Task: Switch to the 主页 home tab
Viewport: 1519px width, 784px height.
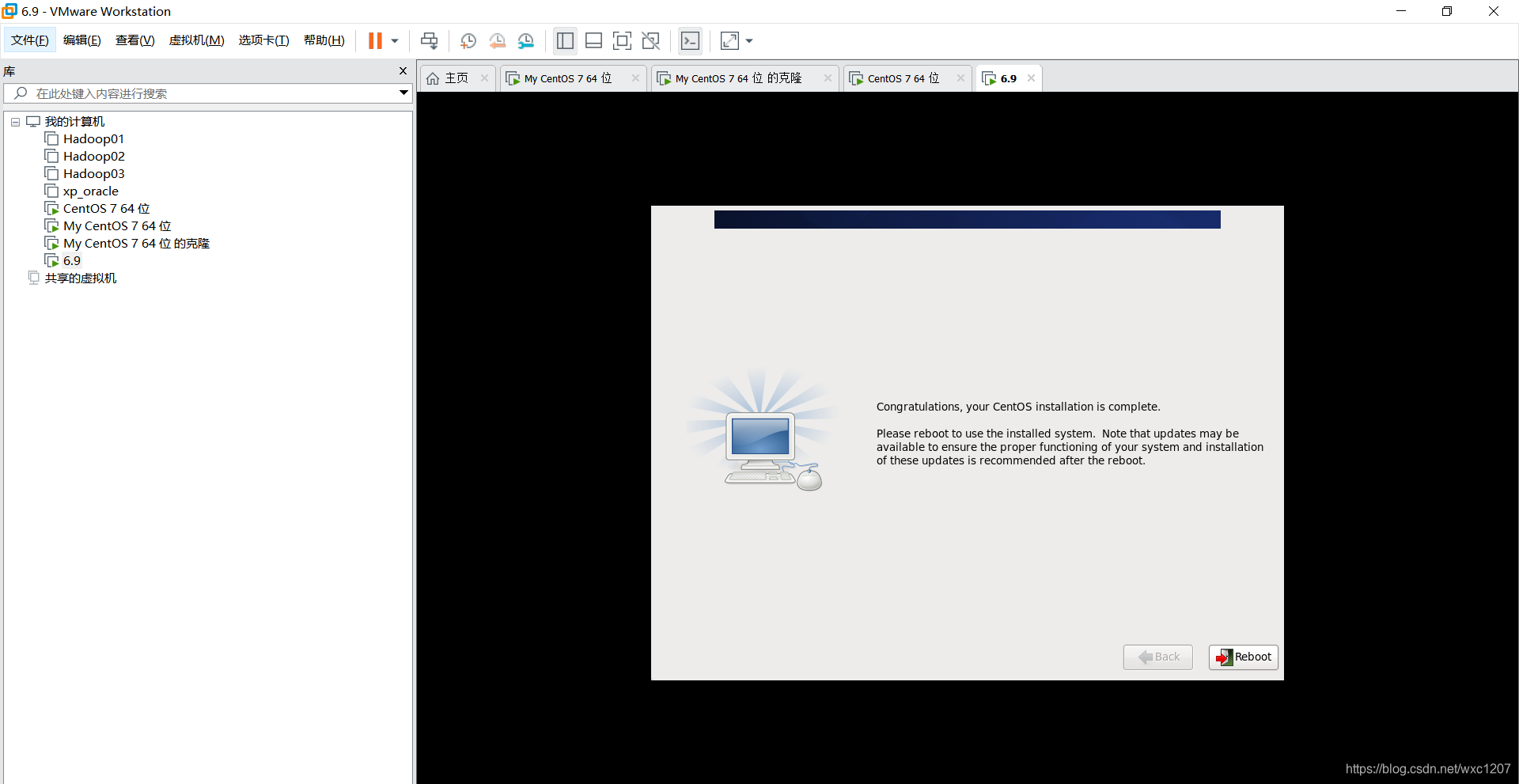Action: pyautogui.click(x=456, y=78)
